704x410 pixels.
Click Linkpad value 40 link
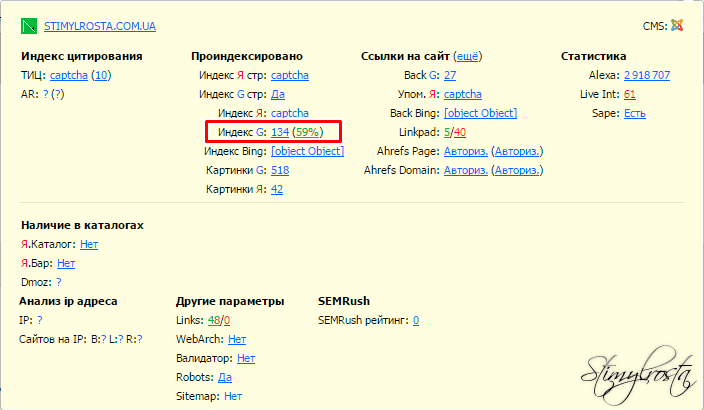click(x=460, y=132)
